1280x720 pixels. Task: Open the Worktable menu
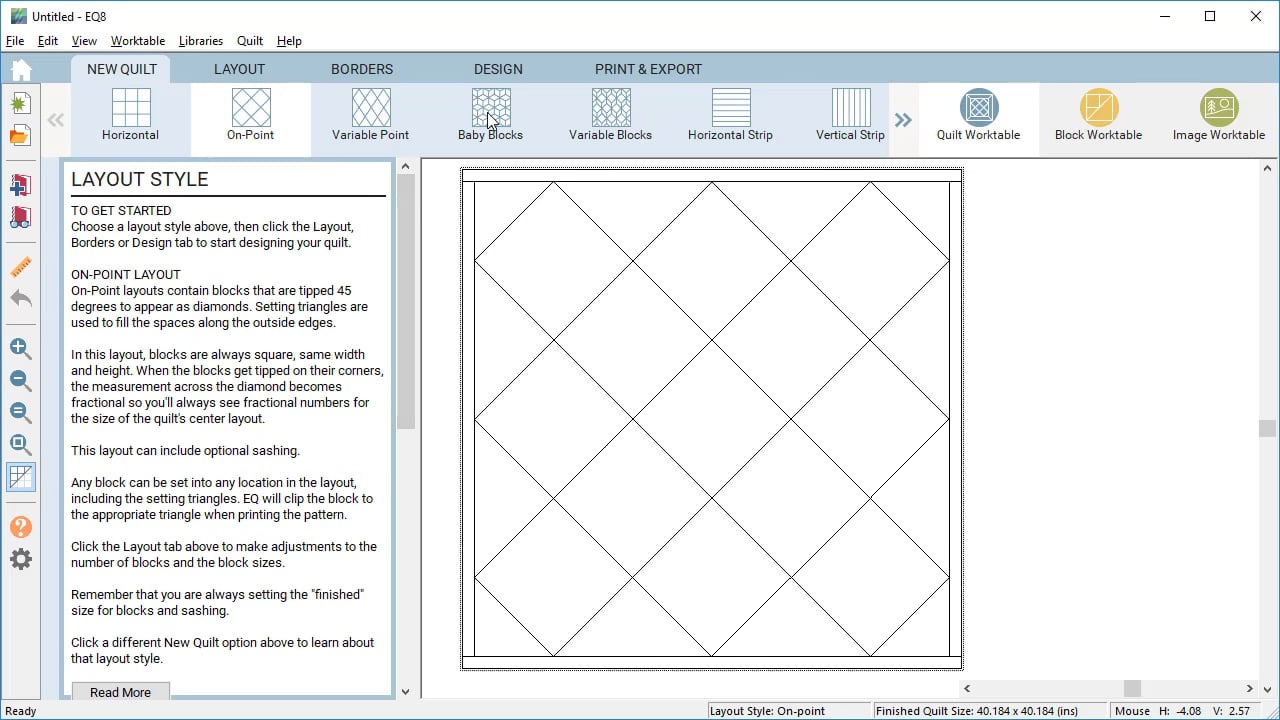(x=138, y=41)
